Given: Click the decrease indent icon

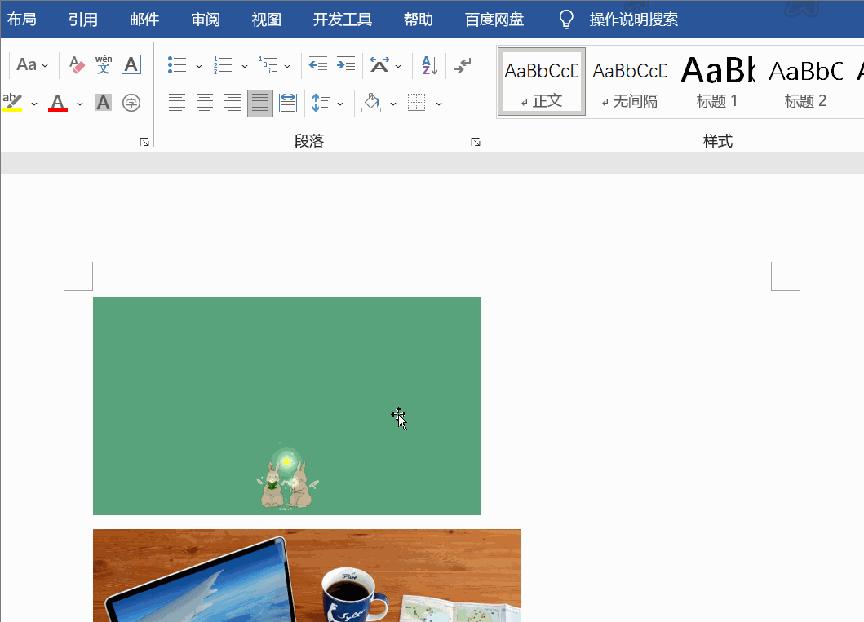Looking at the screenshot, I should (x=317, y=64).
